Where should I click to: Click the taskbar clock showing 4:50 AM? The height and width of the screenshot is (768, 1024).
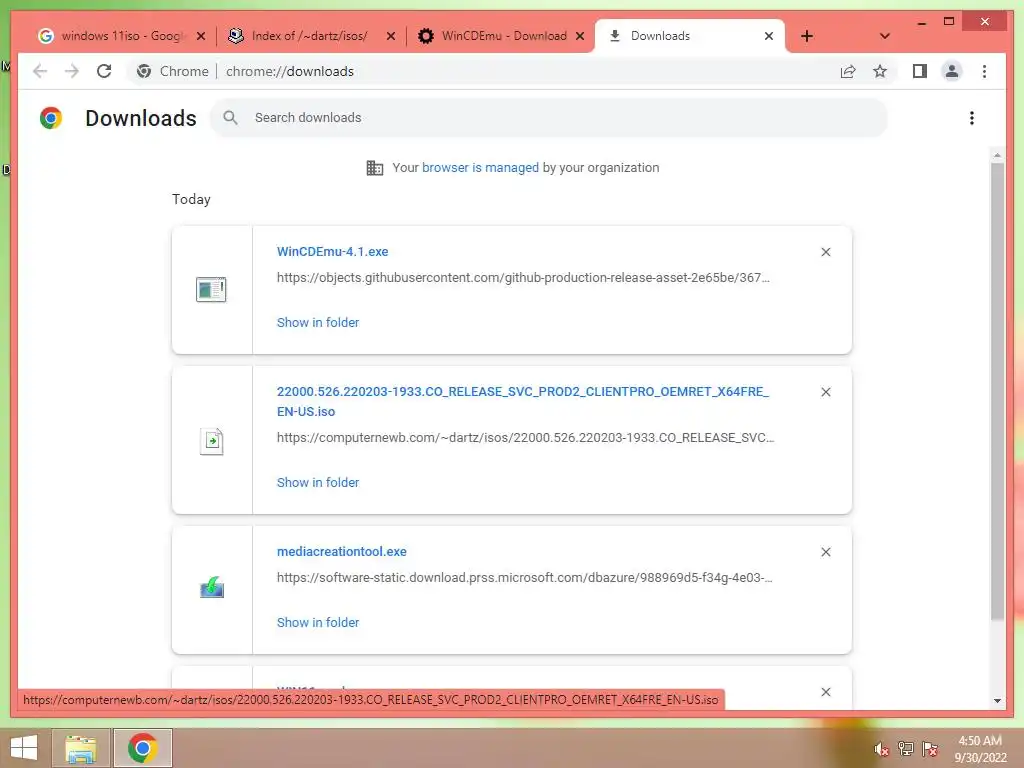pyautogui.click(x=980, y=749)
